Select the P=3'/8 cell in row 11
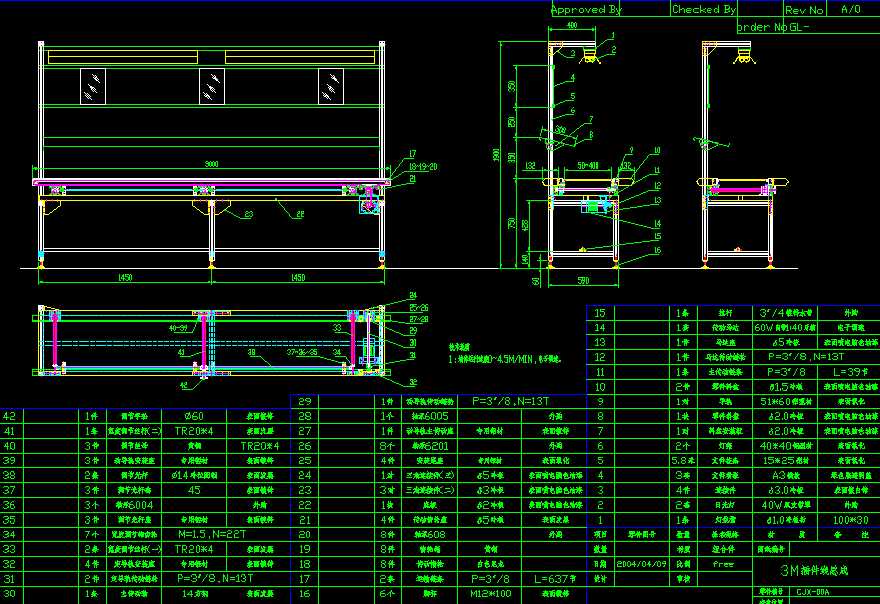The height and width of the screenshot is (604, 880). (x=786, y=372)
